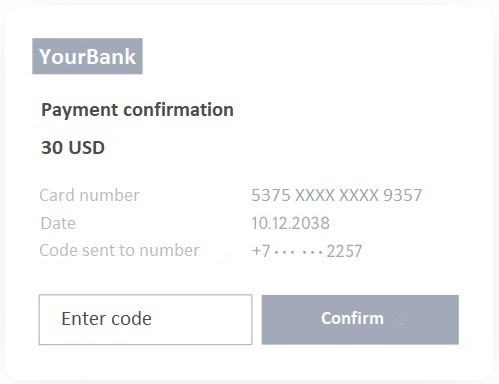Select the date 10.12.2038

point(290,223)
